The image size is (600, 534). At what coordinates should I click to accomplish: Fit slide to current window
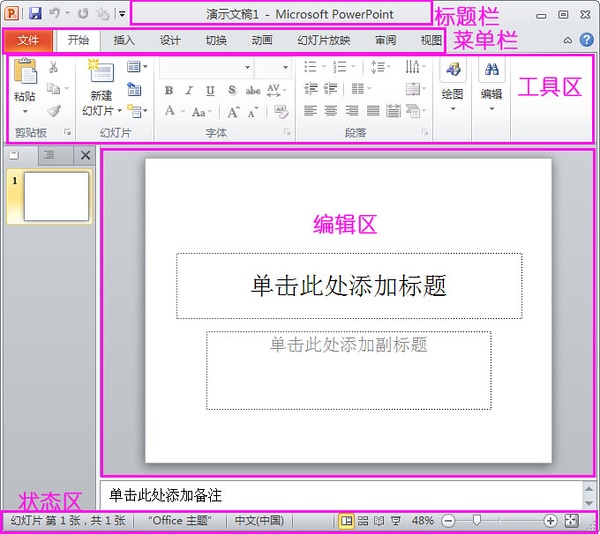572,521
